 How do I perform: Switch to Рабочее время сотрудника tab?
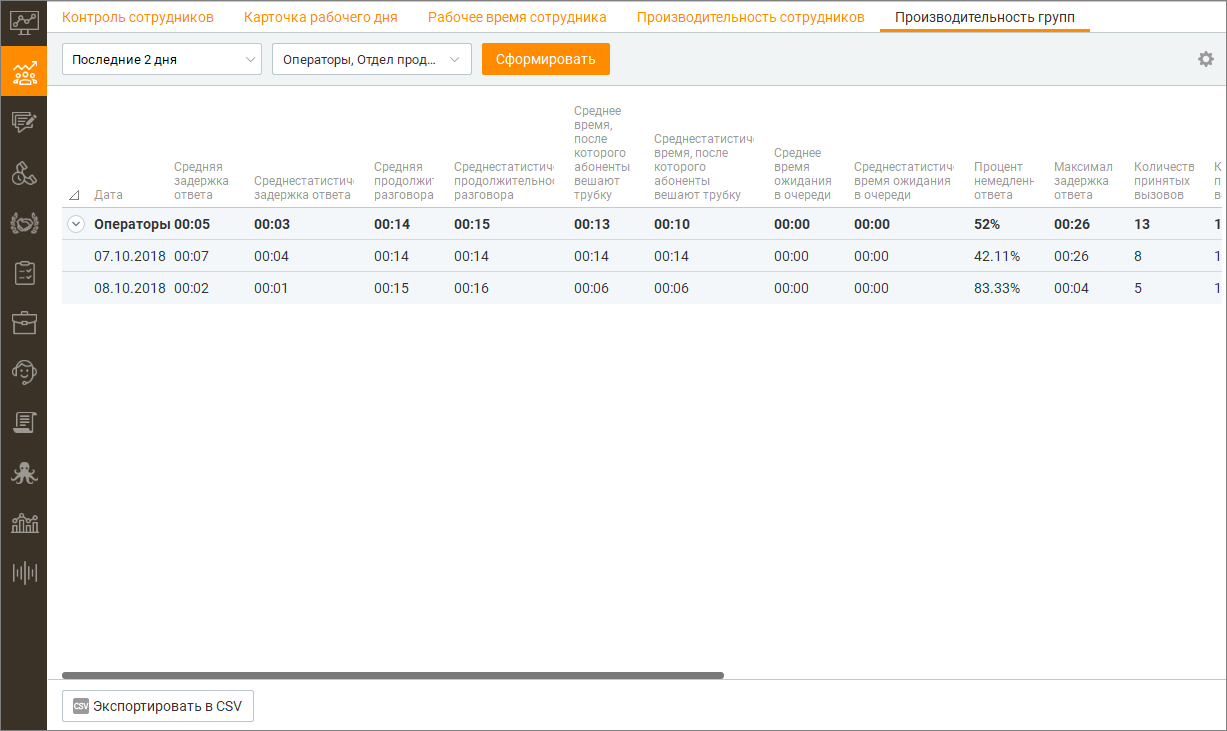(x=517, y=17)
